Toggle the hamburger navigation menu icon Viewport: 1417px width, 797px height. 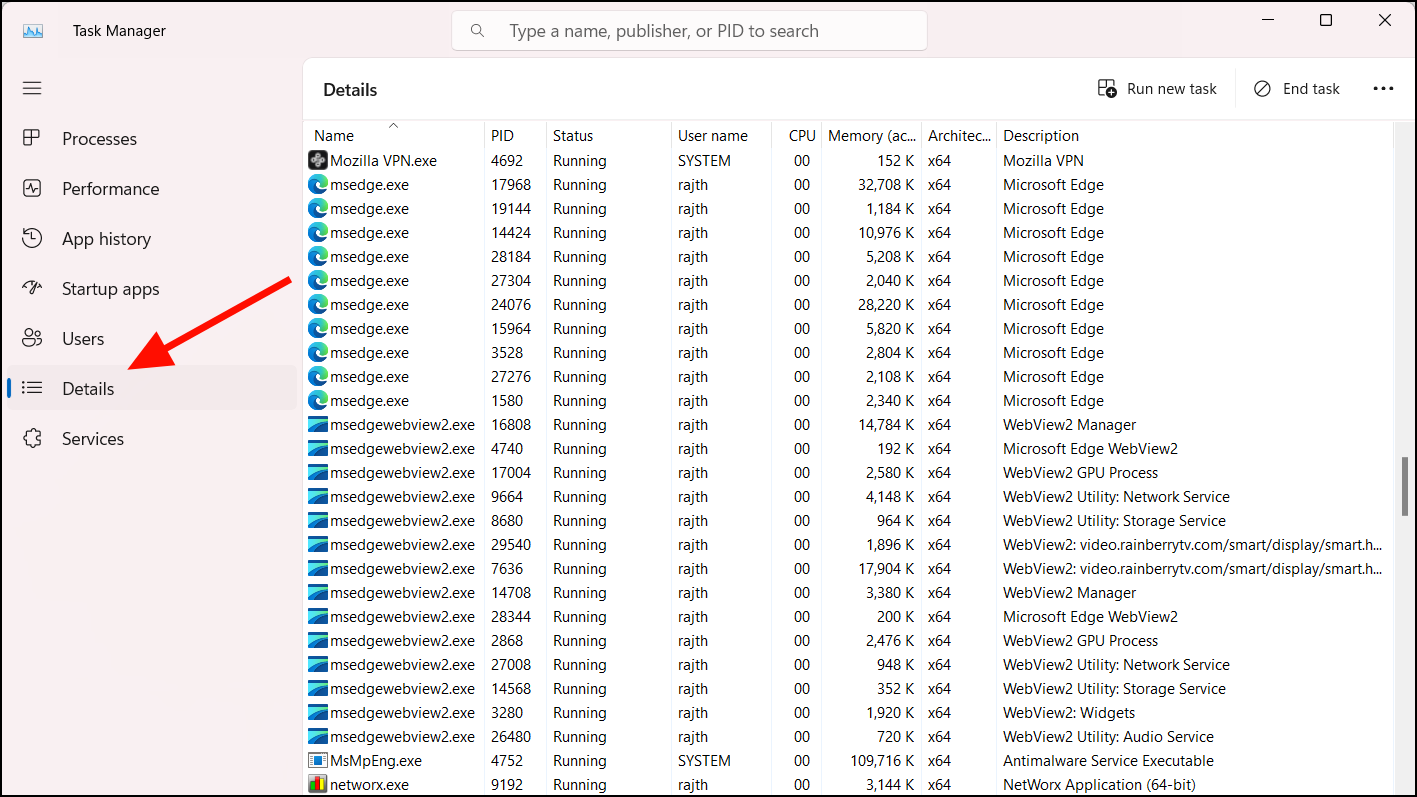click(32, 88)
